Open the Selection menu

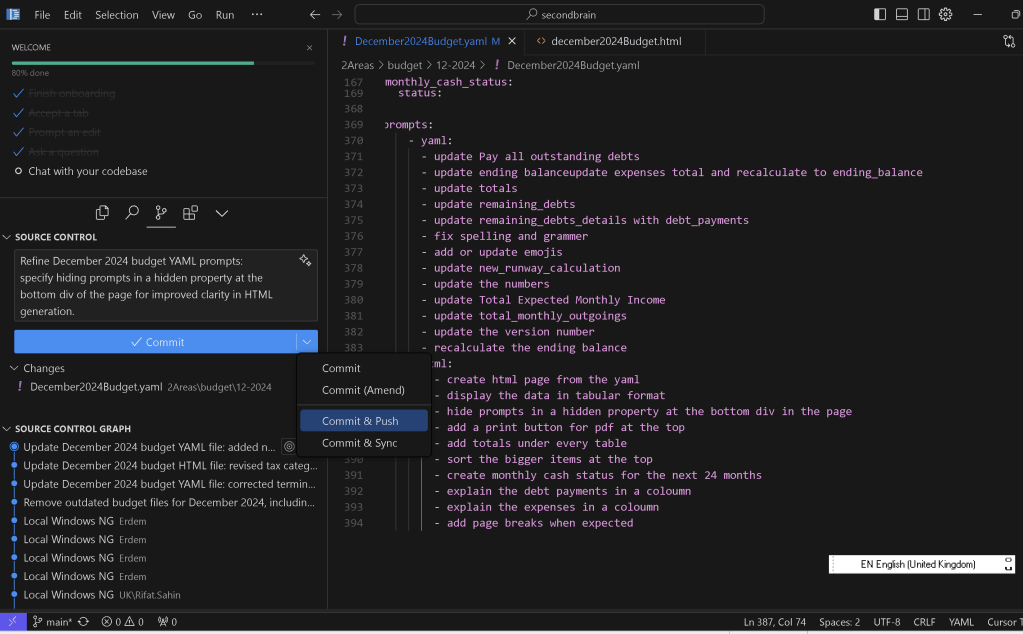click(116, 14)
